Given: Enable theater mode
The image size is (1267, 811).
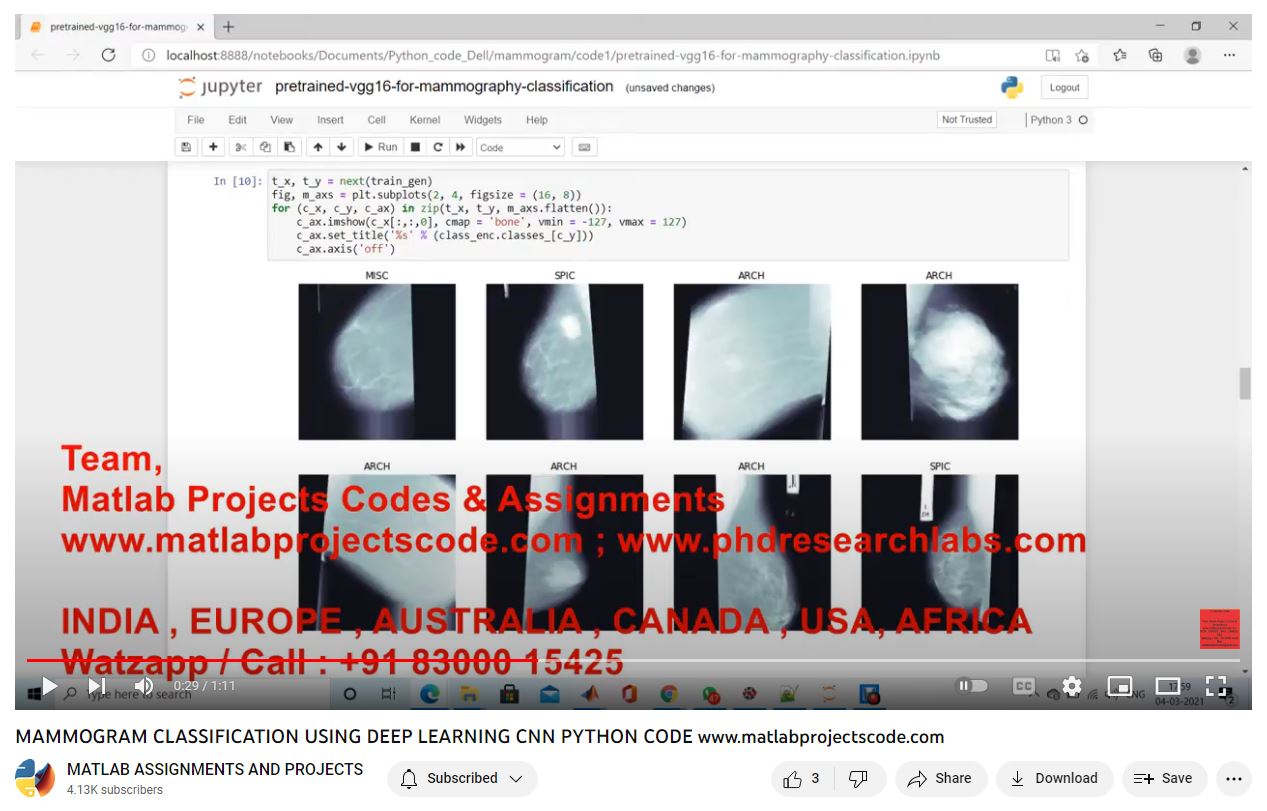Looking at the screenshot, I should pos(1168,686).
